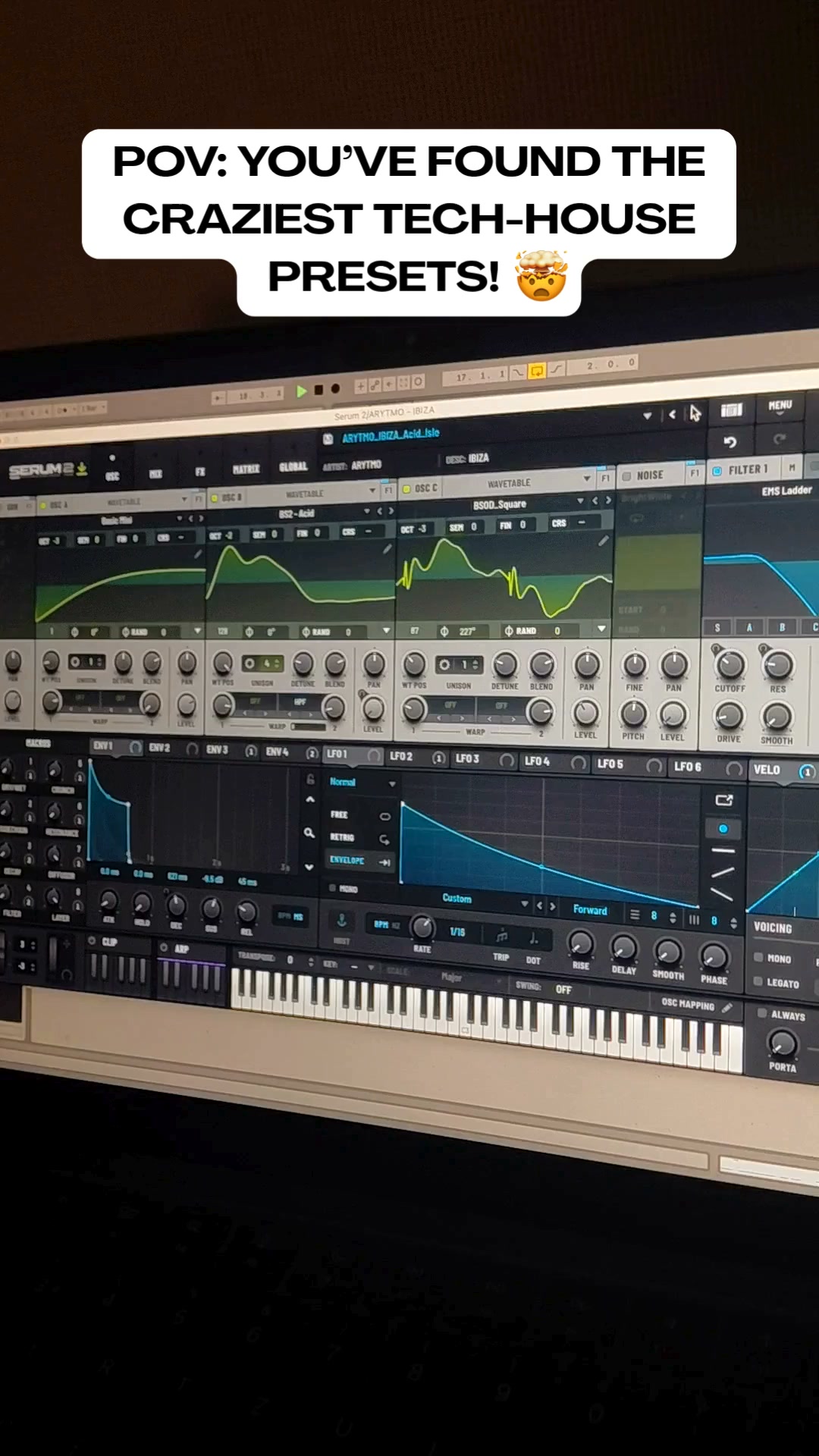
Task: Toggle OSC C on or off
Action: point(406,489)
